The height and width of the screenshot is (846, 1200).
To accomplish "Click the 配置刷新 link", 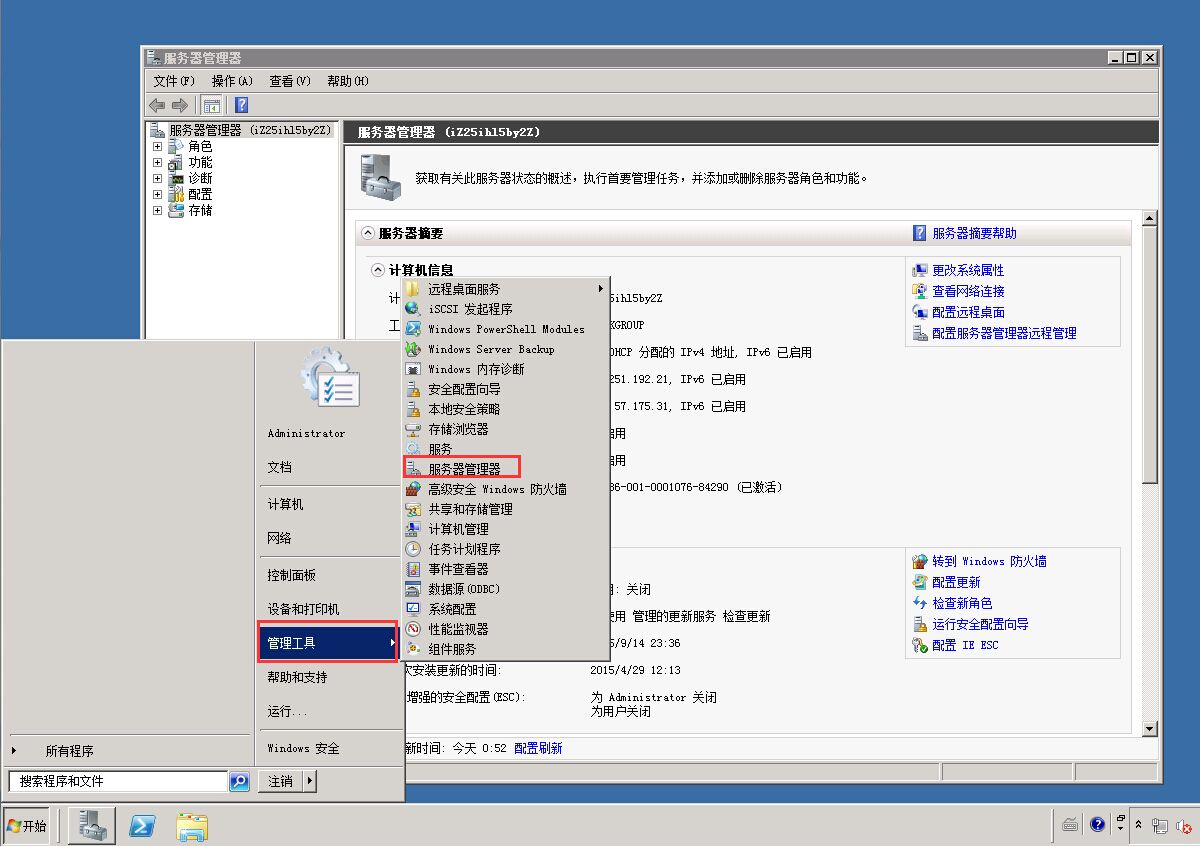I will 538,748.
